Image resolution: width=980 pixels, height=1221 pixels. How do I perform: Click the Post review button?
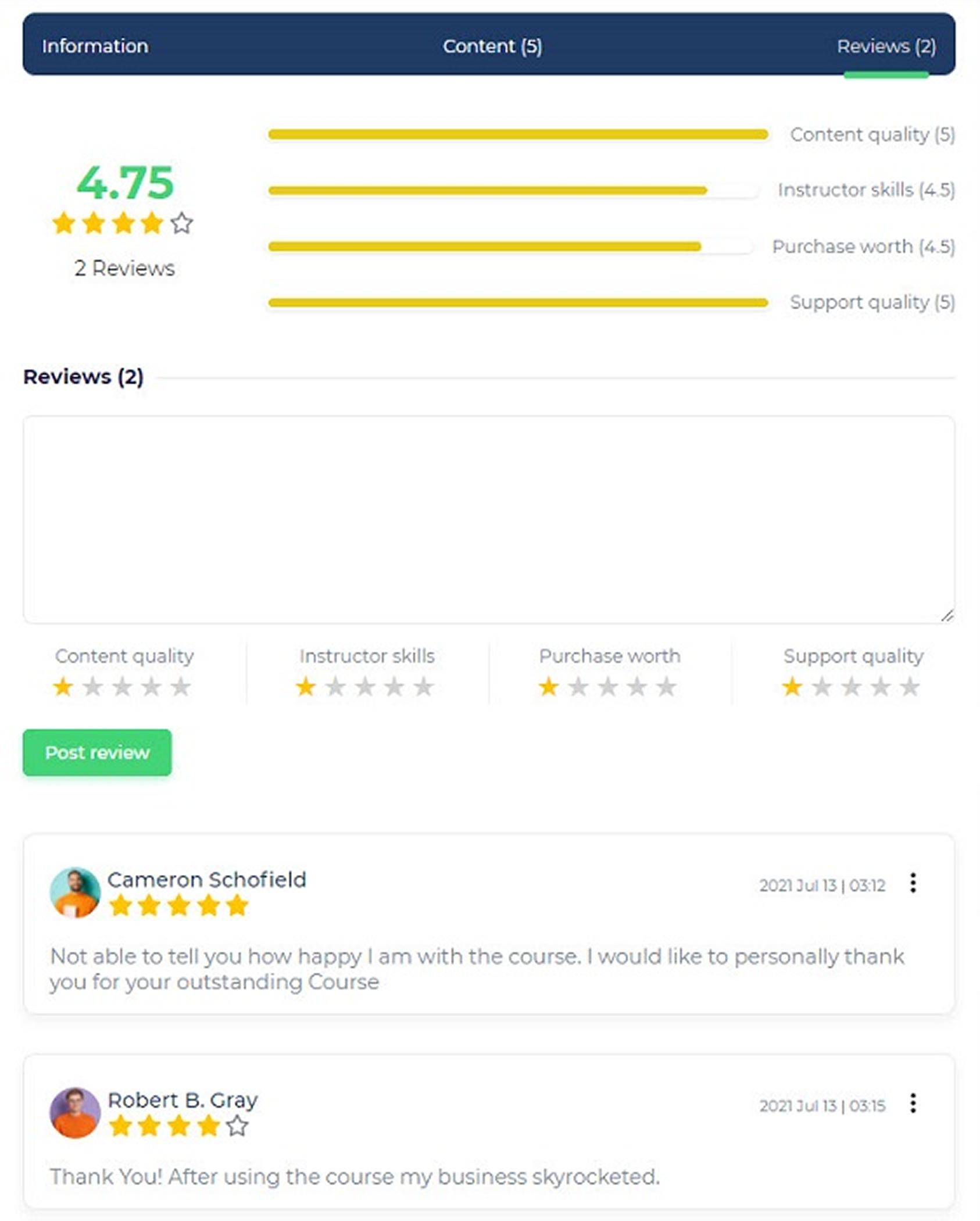(x=97, y=752)
